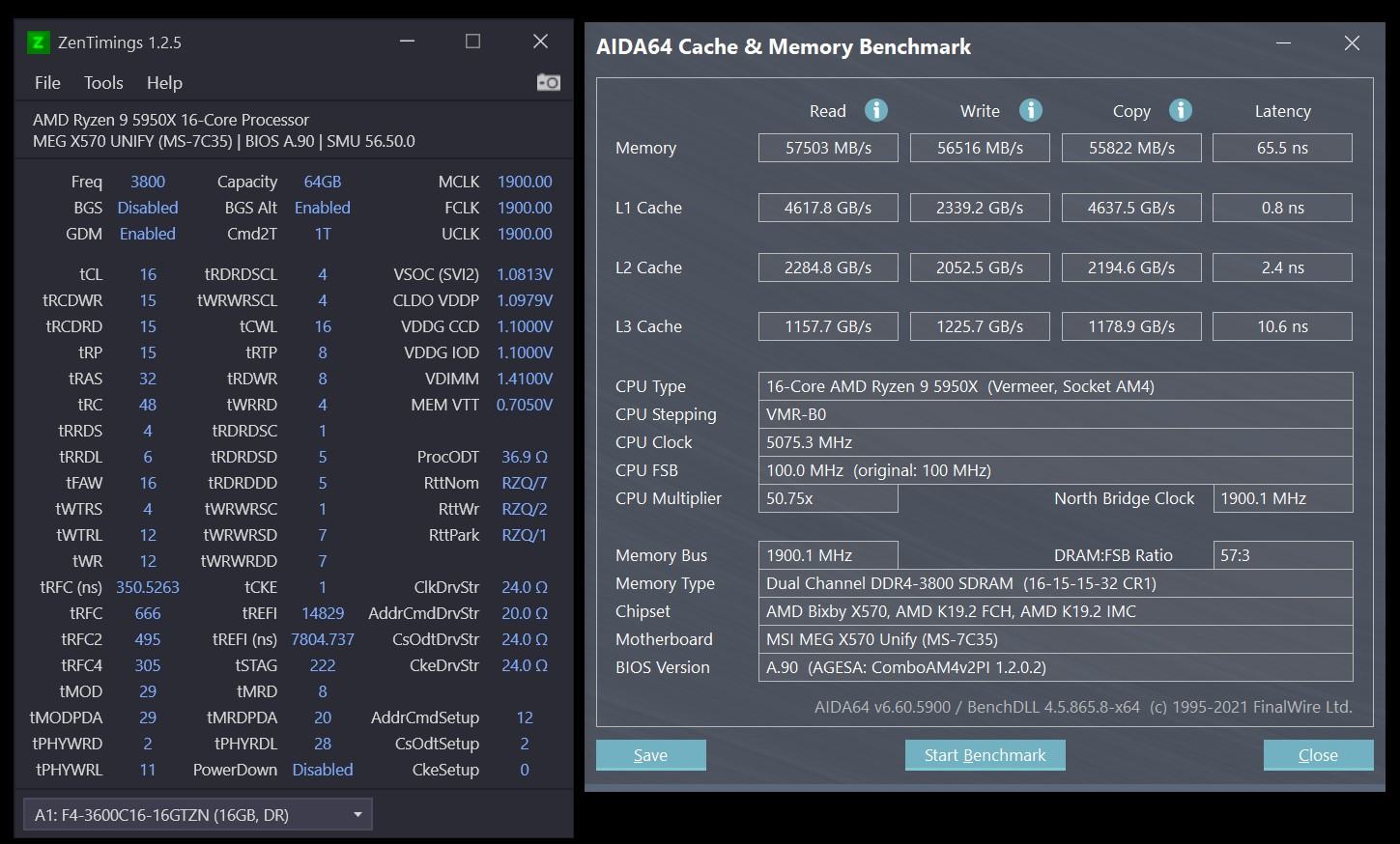Image resolution: width=1400 pixels, height=844 pixels.
Task: Click the Write info icon in AIDA64
Action: click(x=1031, y=110)
